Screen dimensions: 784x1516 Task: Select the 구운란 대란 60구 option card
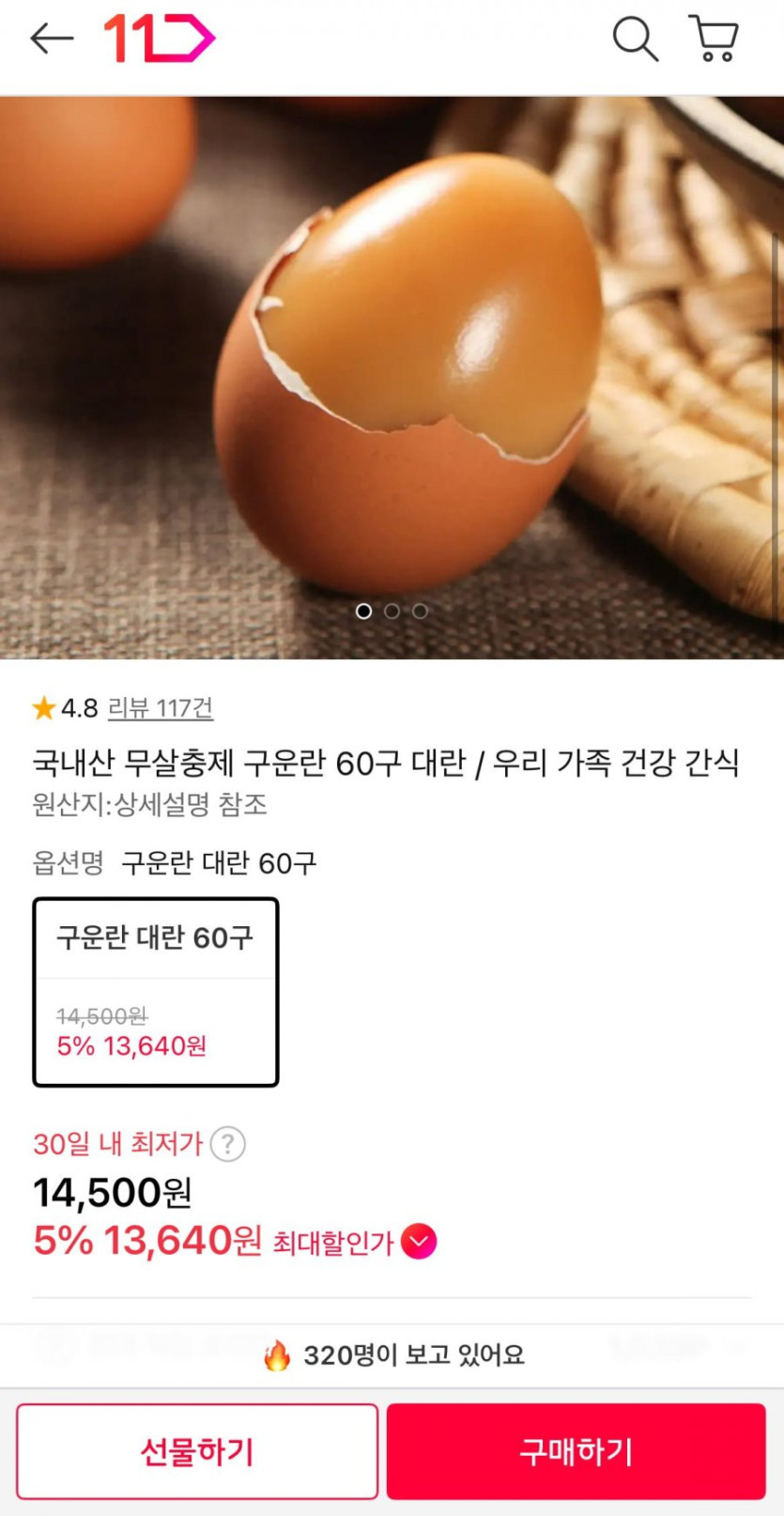tap(156, 992)
